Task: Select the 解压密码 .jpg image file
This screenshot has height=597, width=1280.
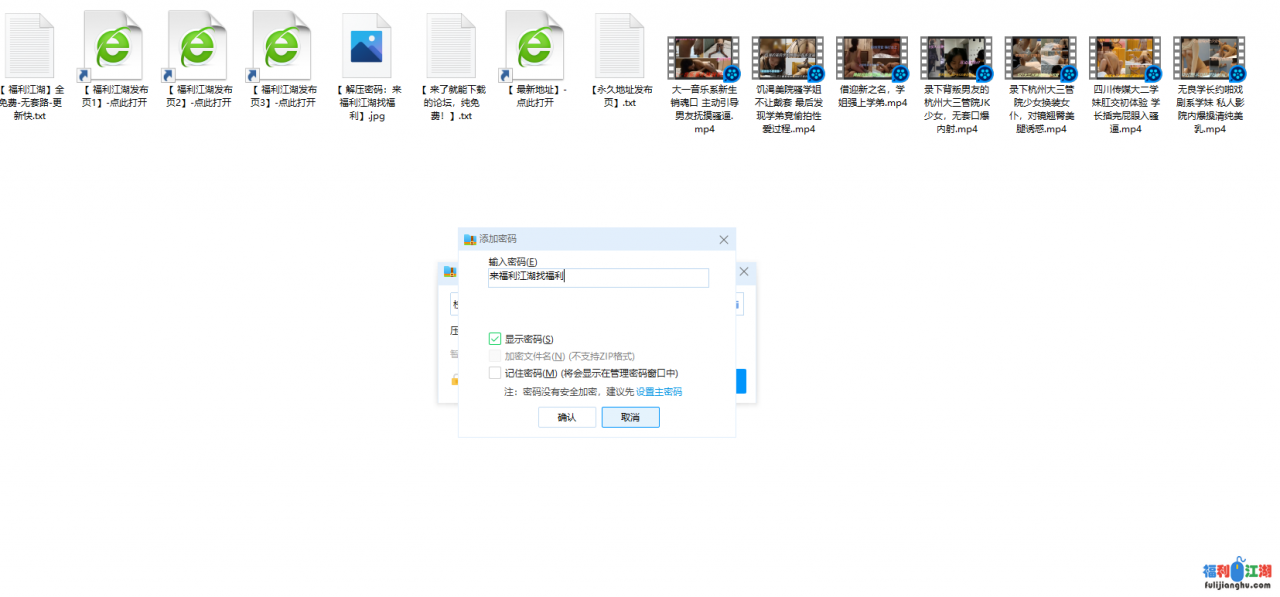Action: pyautogui.click(x=366, y=48)
